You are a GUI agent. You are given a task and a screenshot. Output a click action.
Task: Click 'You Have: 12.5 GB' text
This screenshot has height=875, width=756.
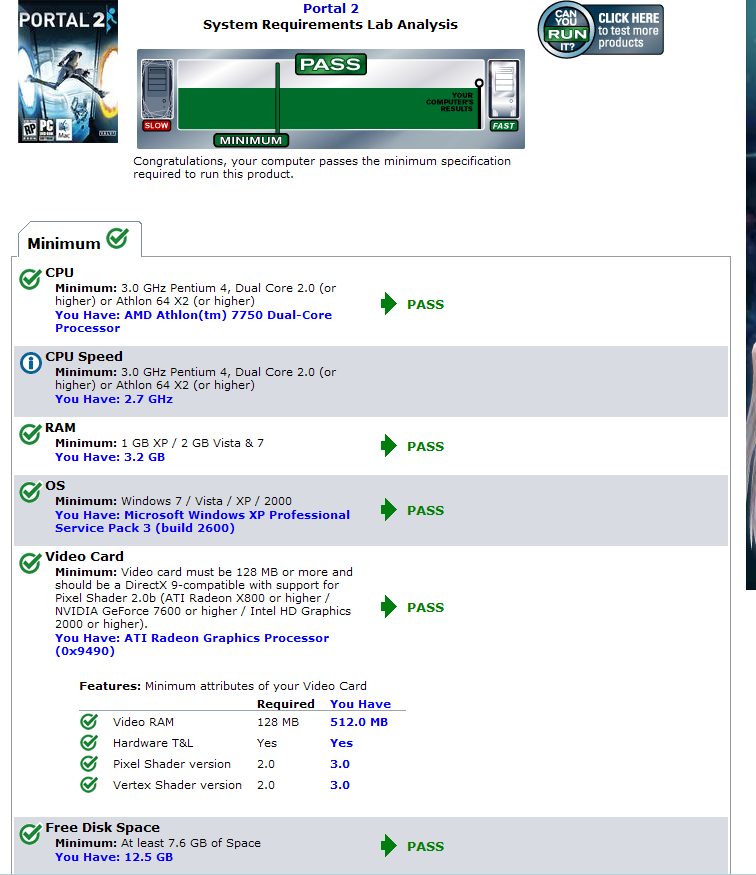click(x=114, y=857)
